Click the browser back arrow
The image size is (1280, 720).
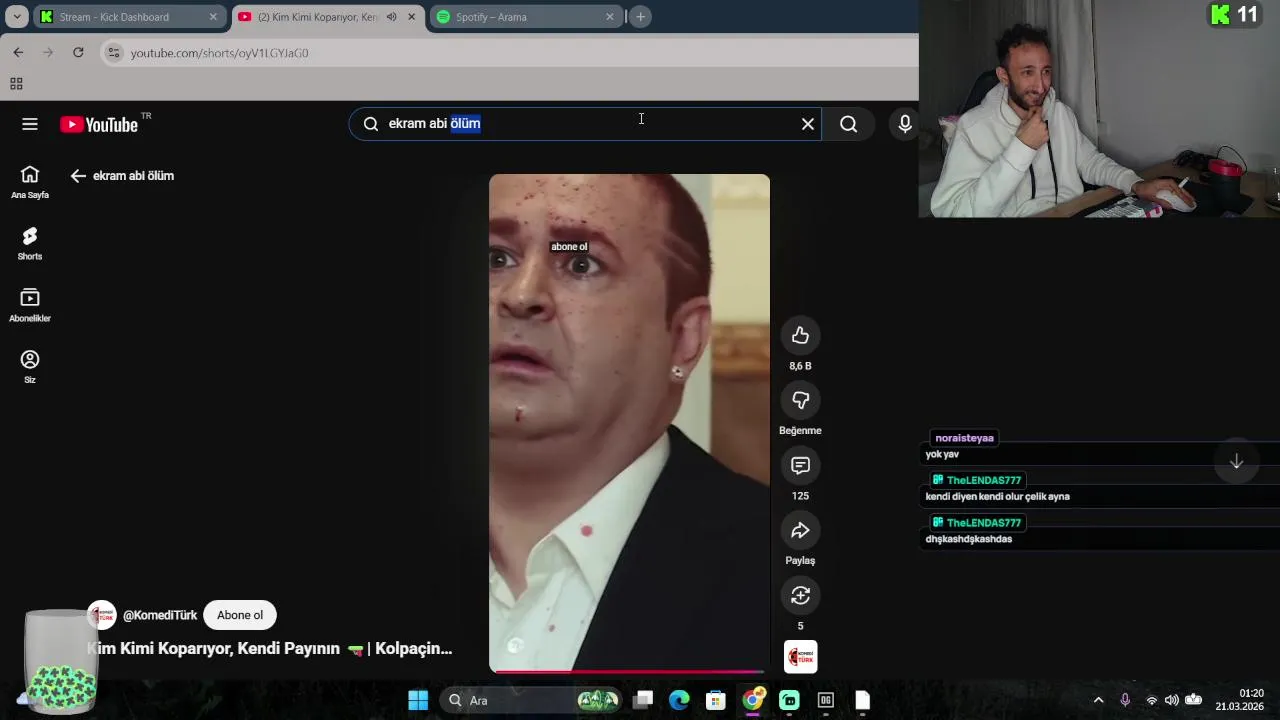point(18,52)
